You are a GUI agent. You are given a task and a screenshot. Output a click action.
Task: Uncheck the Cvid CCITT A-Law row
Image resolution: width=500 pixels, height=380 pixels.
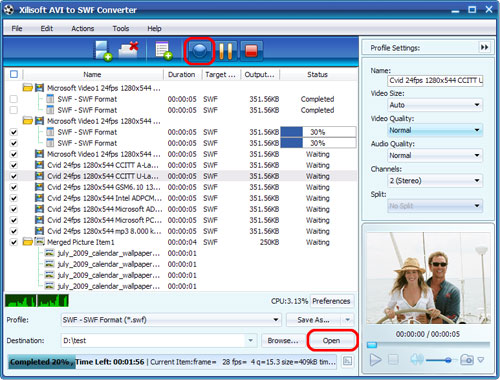14,165
